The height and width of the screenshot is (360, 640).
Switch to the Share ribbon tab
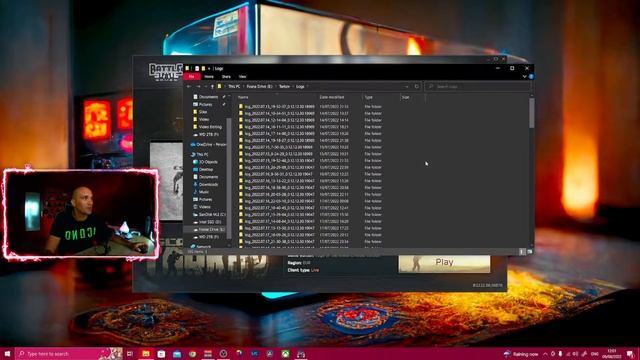pos(226,77)
